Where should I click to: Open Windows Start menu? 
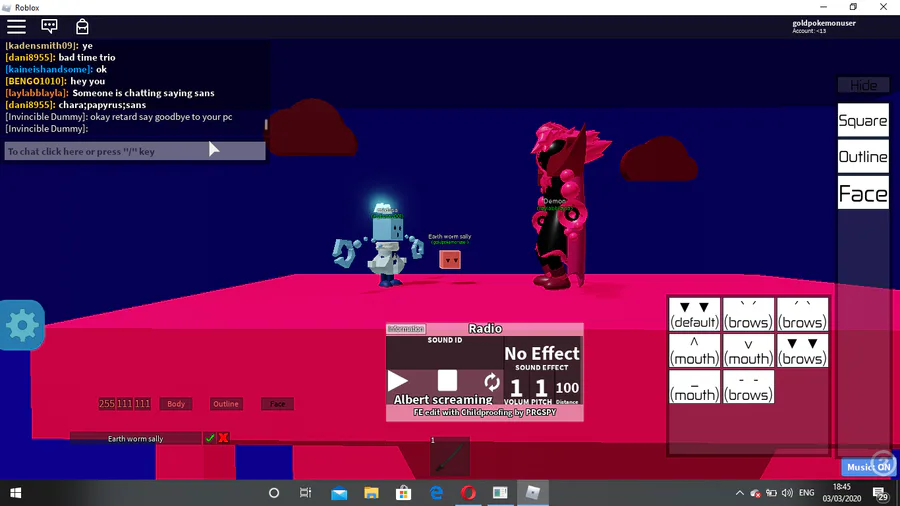tap(15, 493)
